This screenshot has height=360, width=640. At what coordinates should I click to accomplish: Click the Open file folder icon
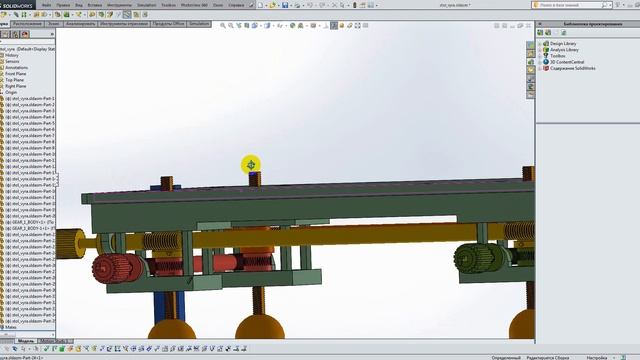pyautogui.click(x=272, y=5)
